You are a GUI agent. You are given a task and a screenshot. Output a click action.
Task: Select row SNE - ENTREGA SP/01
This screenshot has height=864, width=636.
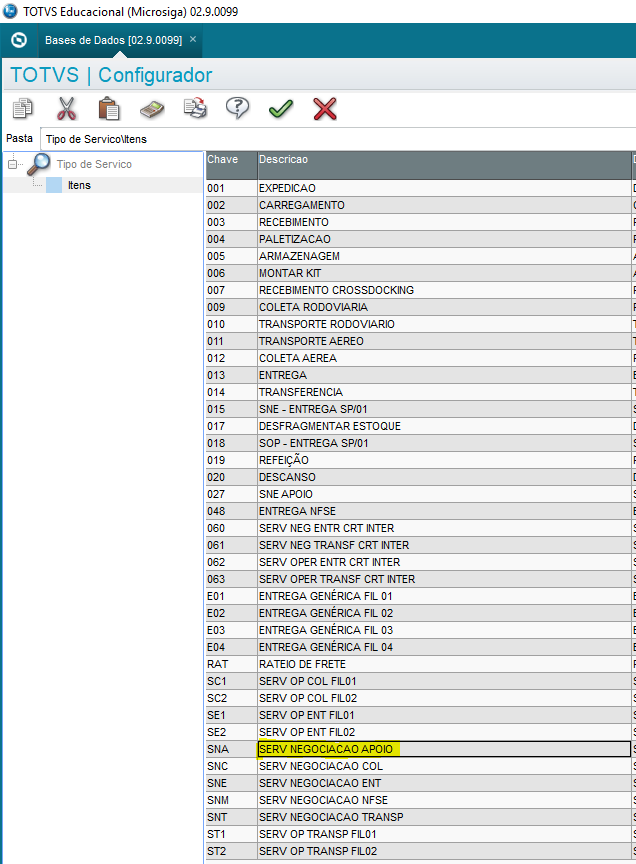pyautogui.click(x=419, y=409)
